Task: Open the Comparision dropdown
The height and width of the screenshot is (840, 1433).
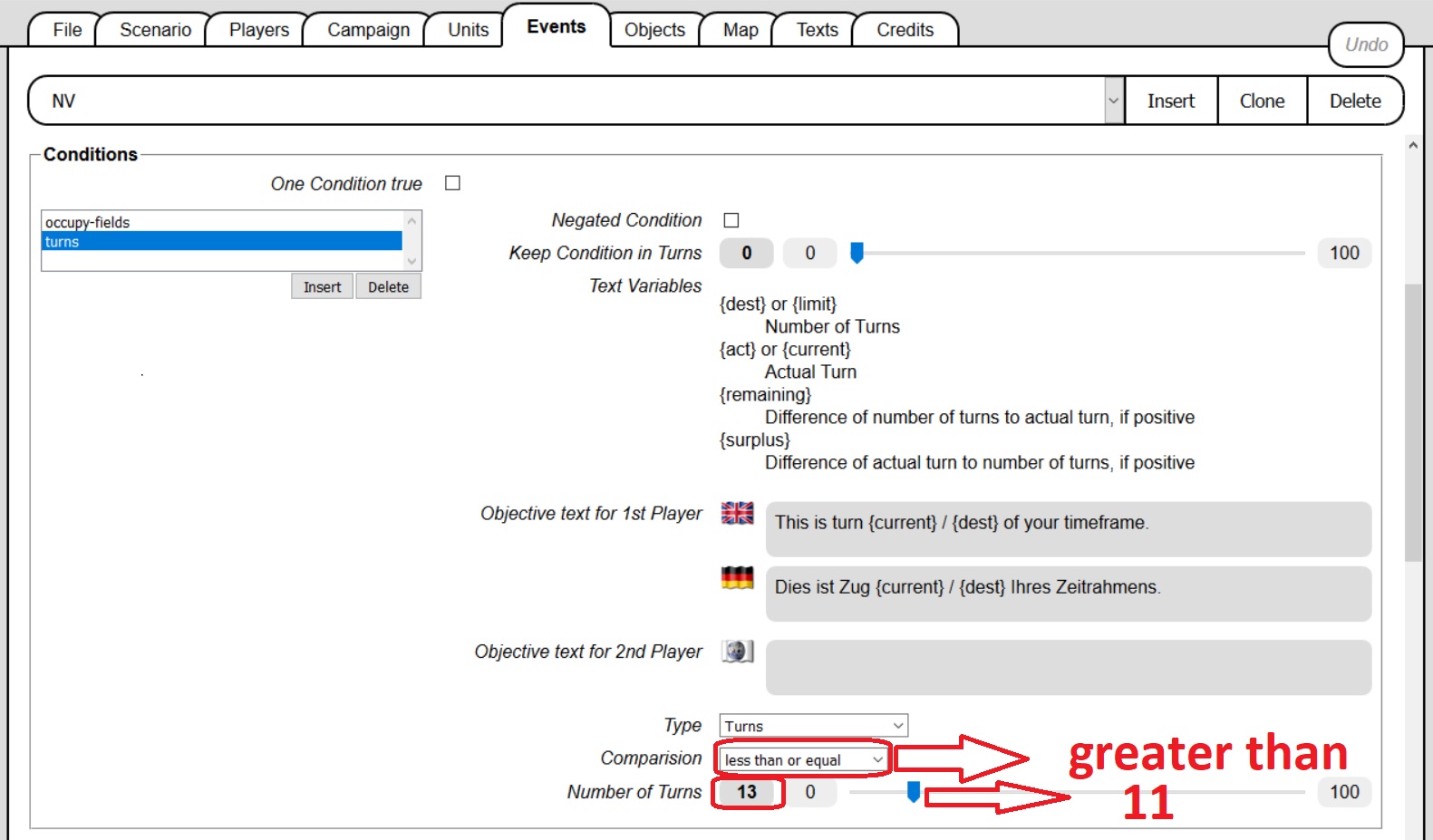Action: 803,759
